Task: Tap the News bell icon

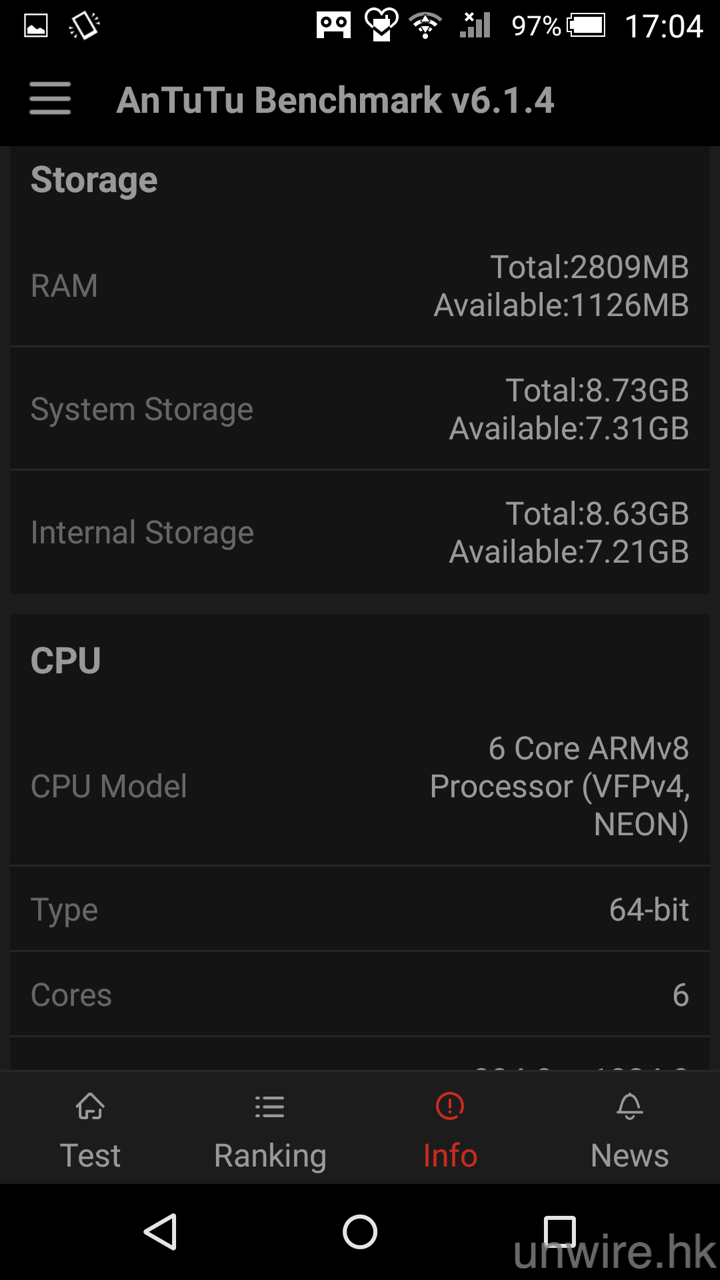Action: (x=629, y=1106)
